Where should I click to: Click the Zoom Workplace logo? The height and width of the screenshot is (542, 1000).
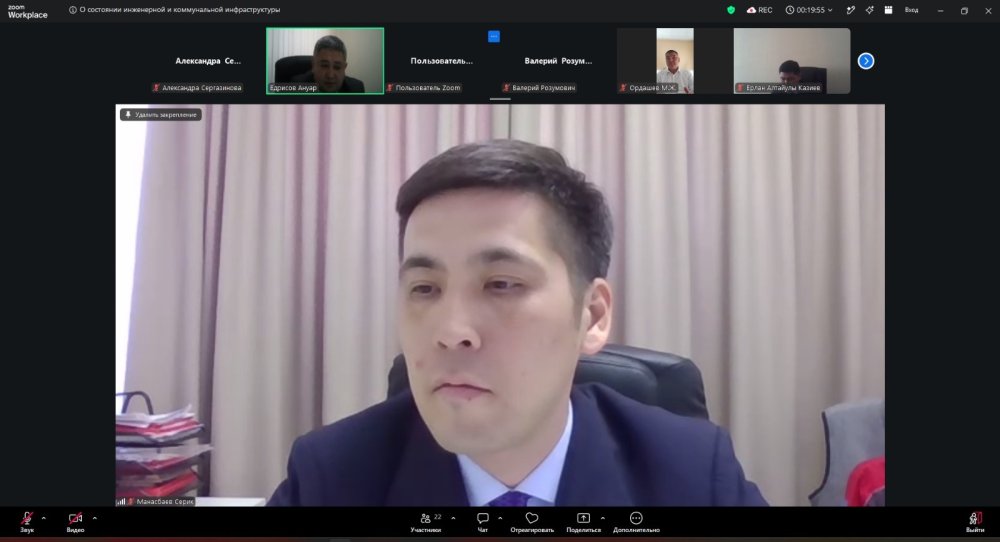(x=27, y=11)
